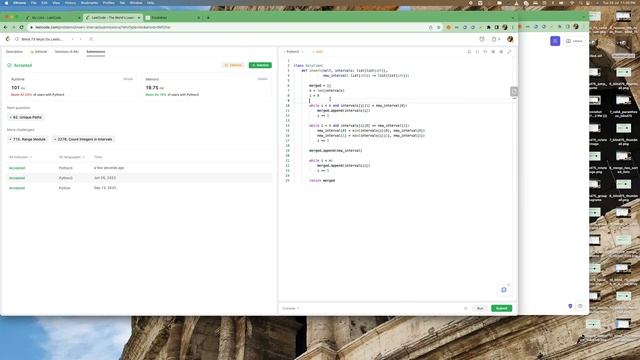Open next question 62. Unique Paths
Viewport: 640px width, 360px height.
[x=25, y=118]
